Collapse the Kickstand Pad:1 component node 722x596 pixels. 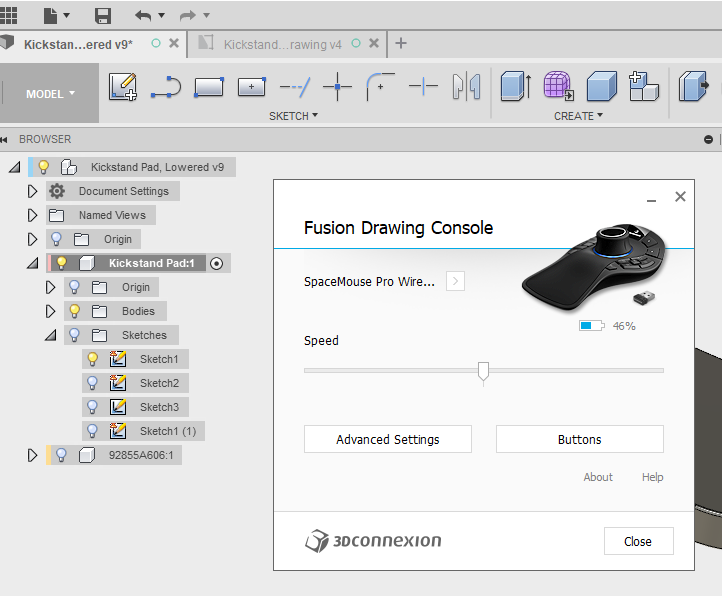[33, 263]
